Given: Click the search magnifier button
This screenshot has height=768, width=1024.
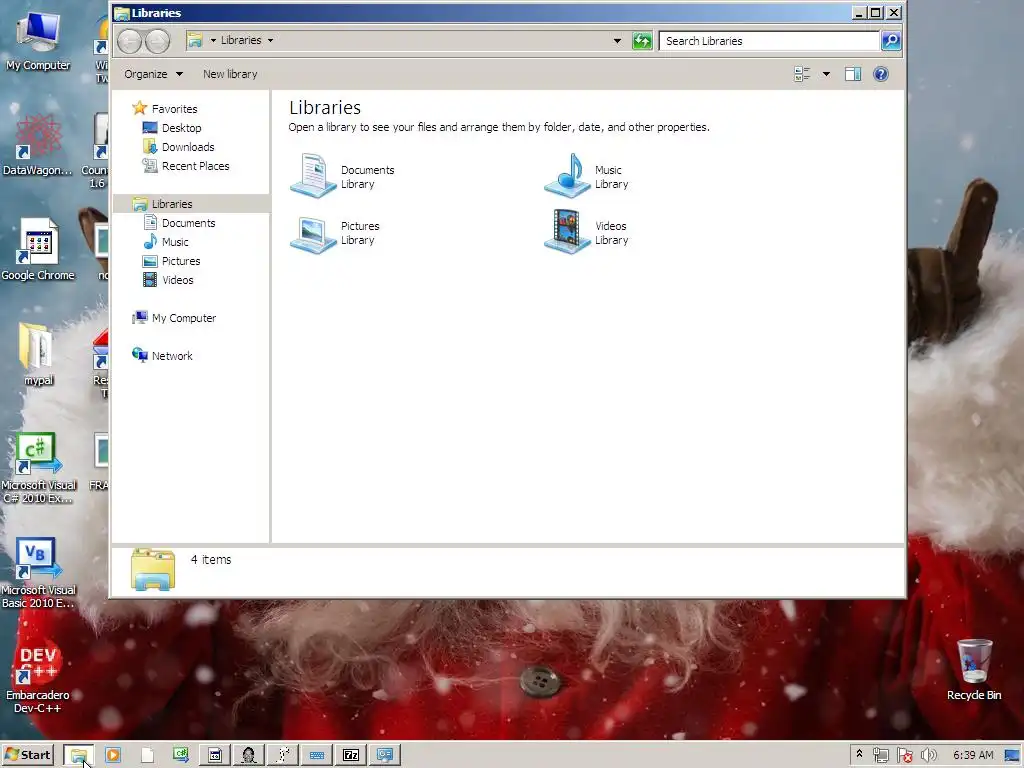Looking at the screenshot, I should click(891, 41).
